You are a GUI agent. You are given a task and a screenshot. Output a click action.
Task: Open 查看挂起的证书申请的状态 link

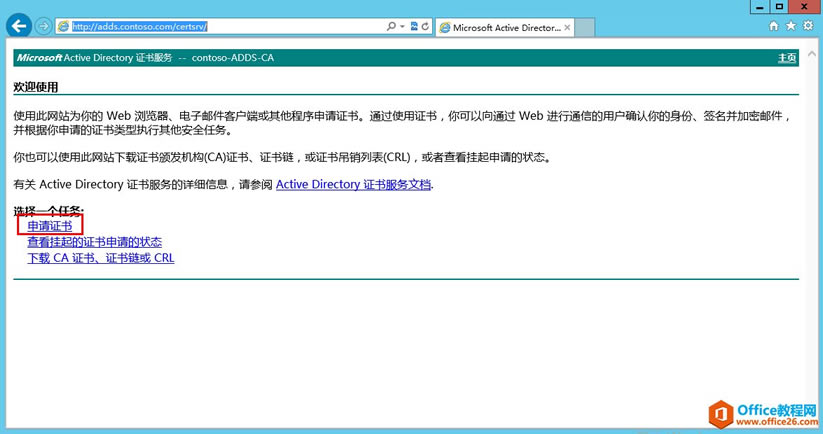coord(94,242)
